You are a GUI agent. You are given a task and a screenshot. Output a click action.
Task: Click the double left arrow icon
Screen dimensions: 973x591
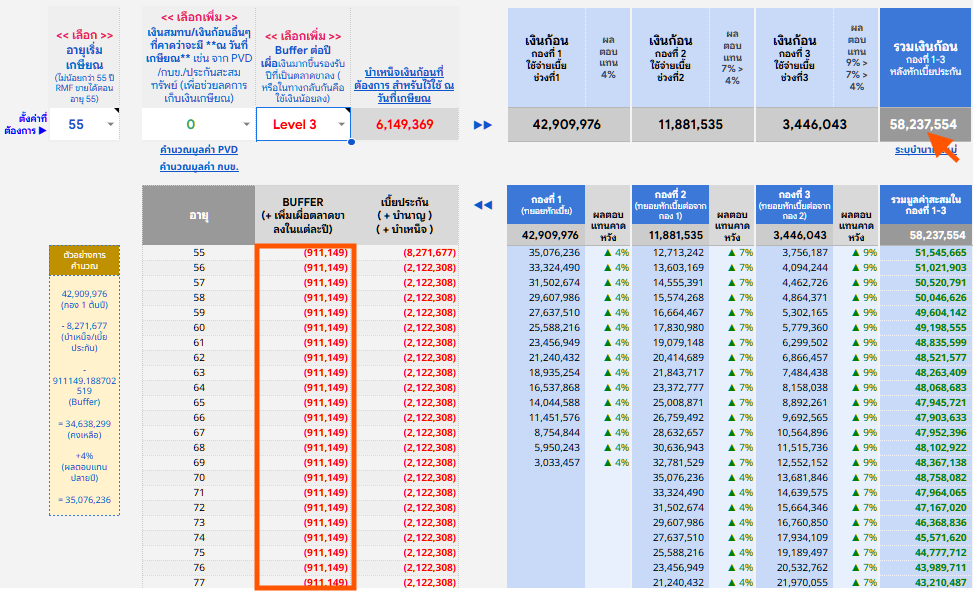pyautogui.click(x=483, y=205)
